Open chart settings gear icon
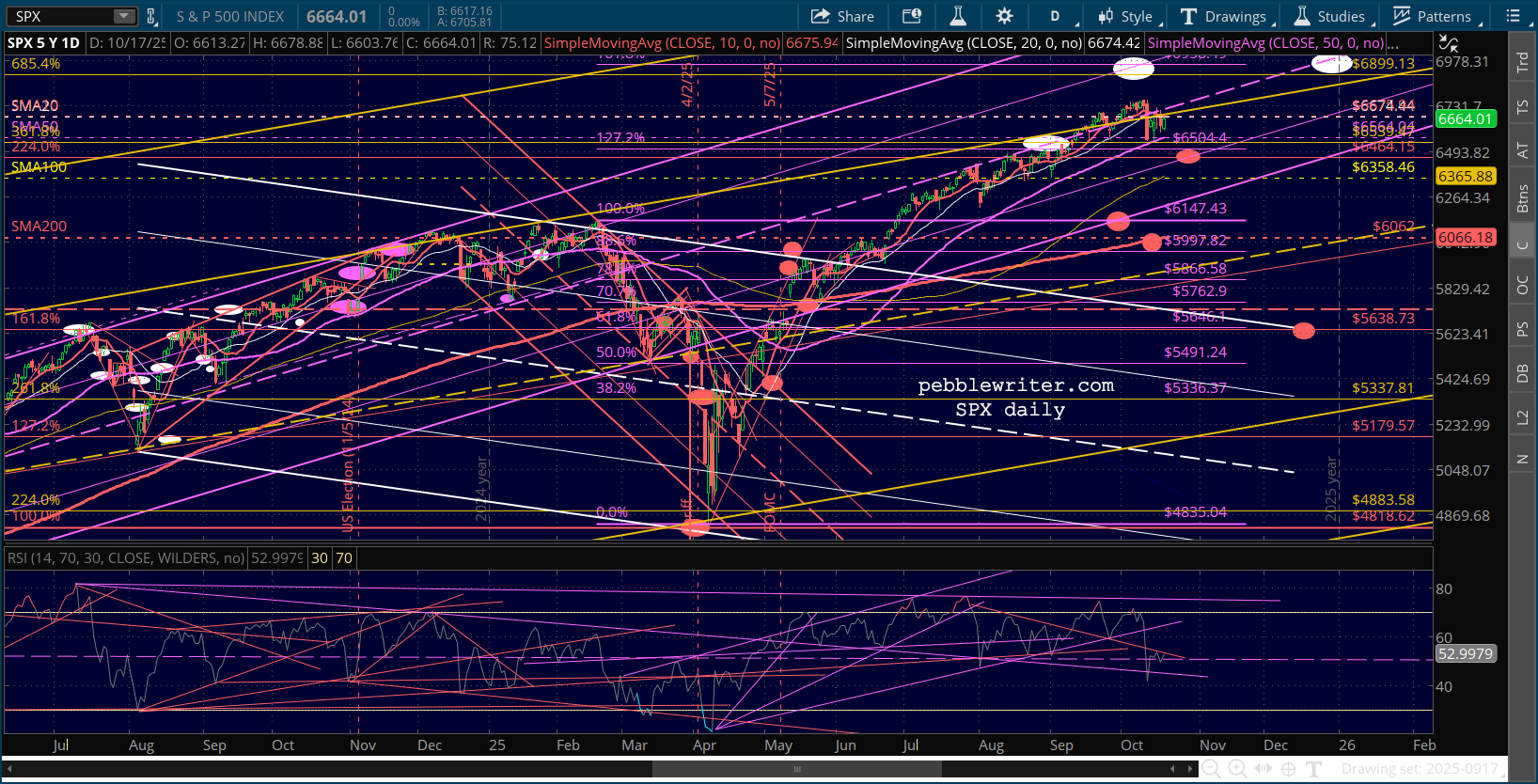 coord(1004,16)
